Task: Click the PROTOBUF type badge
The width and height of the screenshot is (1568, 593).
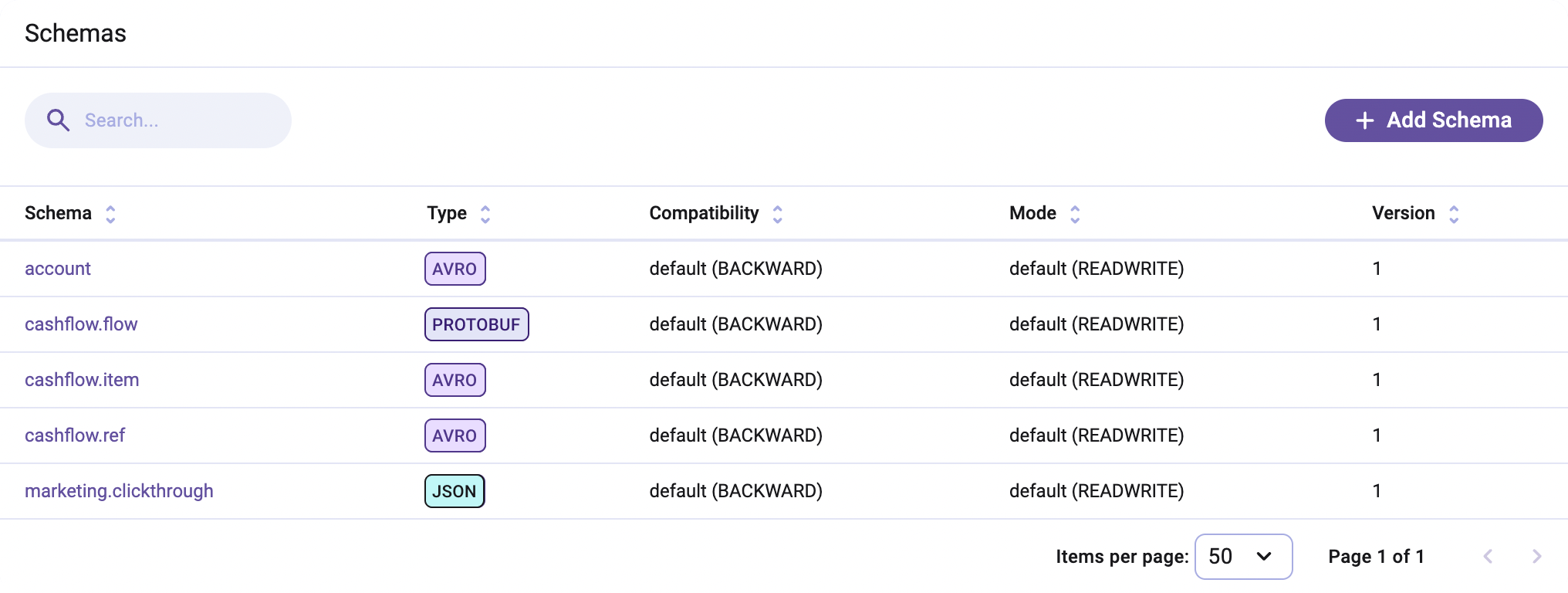Action: 476,324
